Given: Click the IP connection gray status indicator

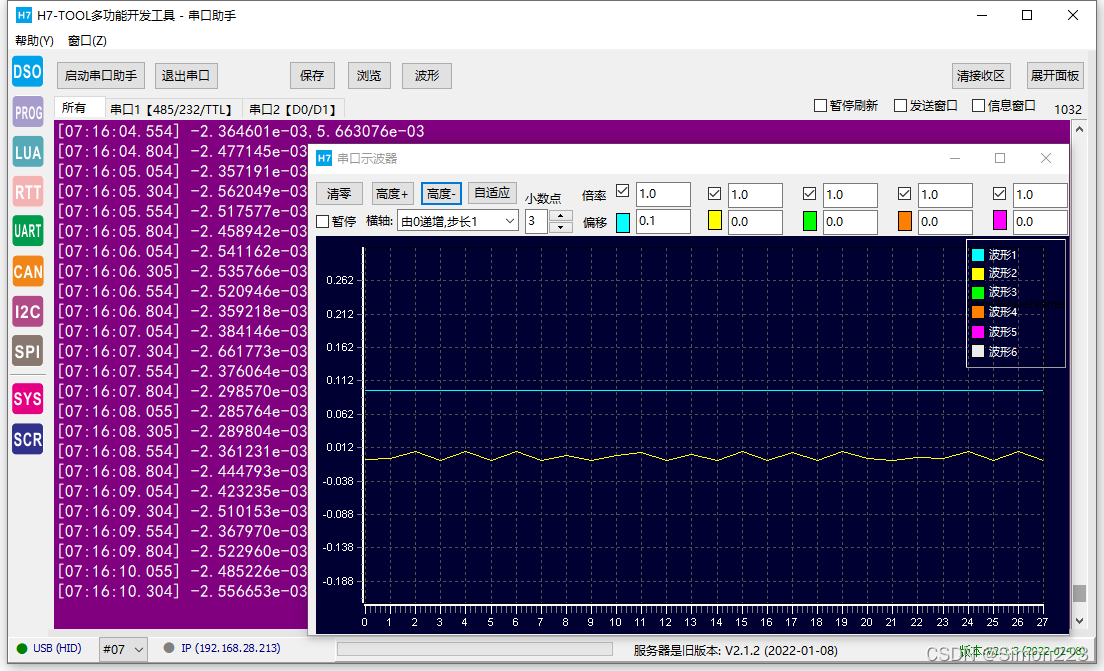Looking at the screenshot, I should (x=169, y=648).
